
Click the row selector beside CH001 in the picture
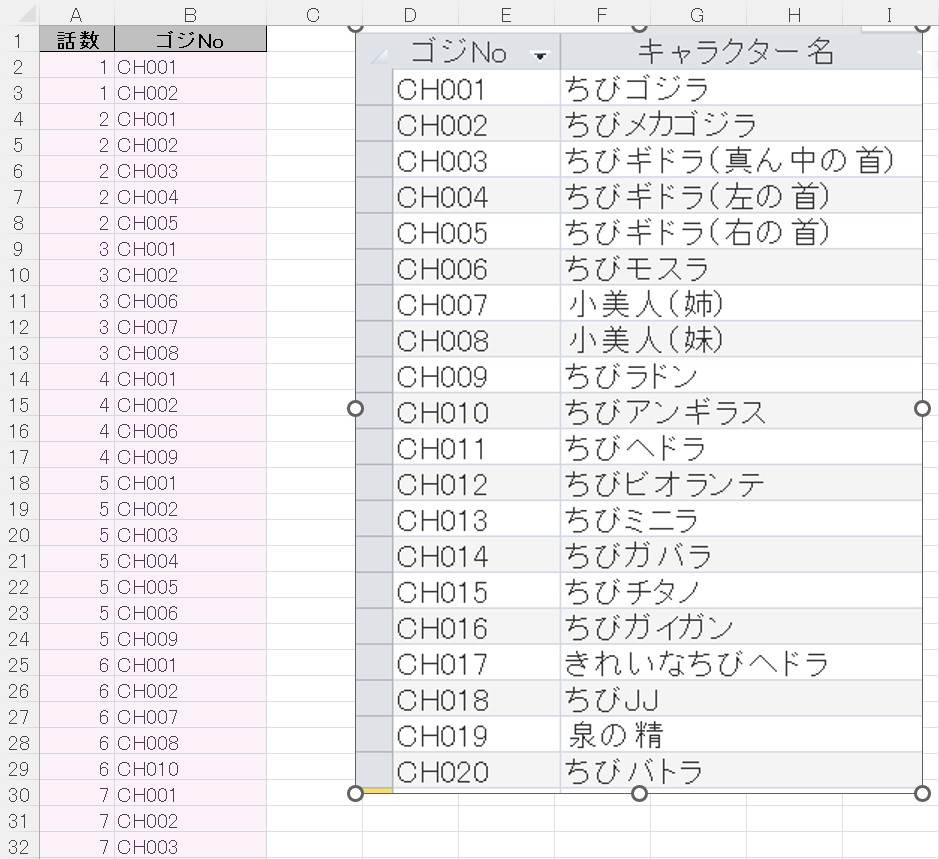(x=374, y=87)
